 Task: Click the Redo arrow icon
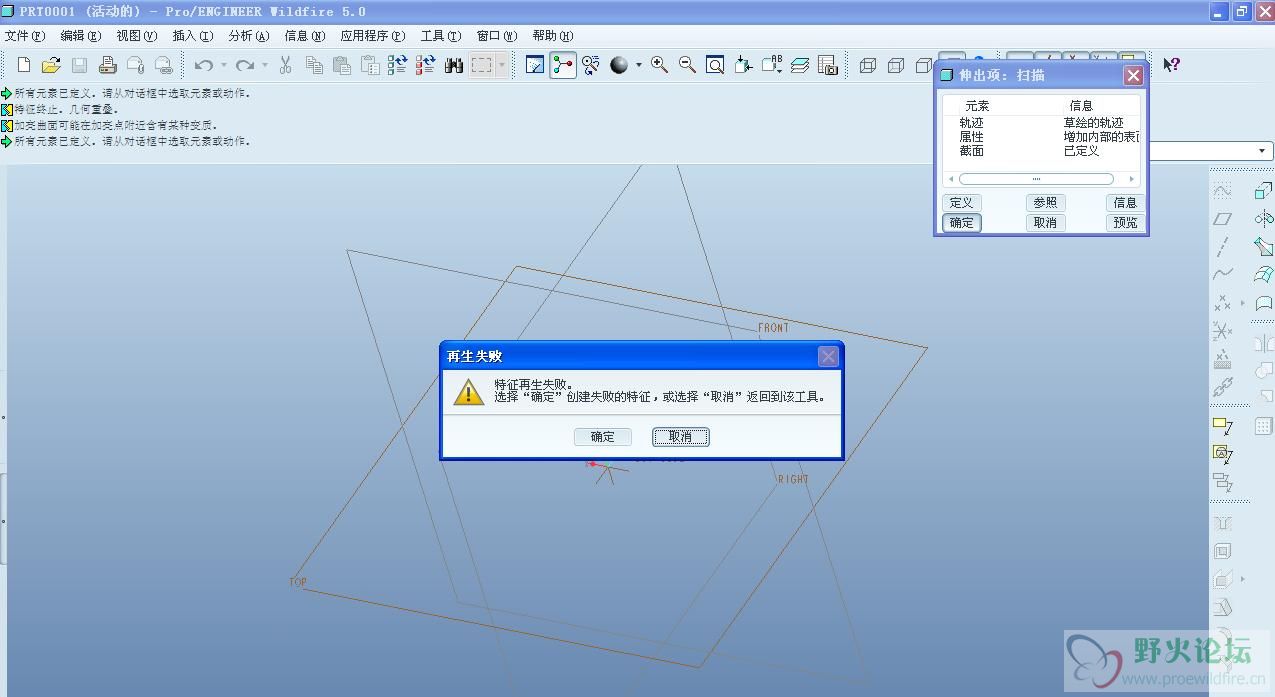[x=245, y=65]
